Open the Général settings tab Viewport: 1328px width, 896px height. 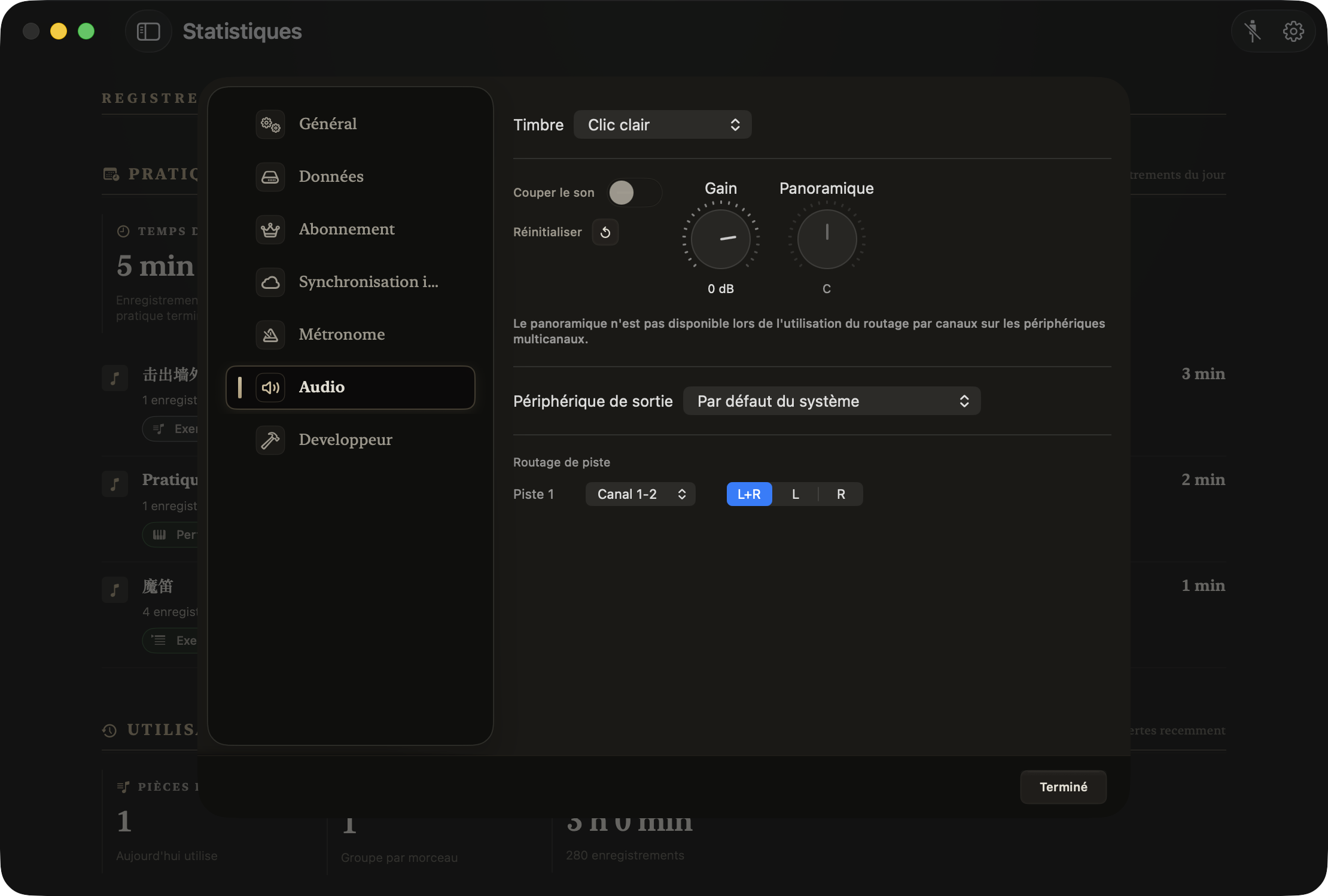[x=351, y=124]
